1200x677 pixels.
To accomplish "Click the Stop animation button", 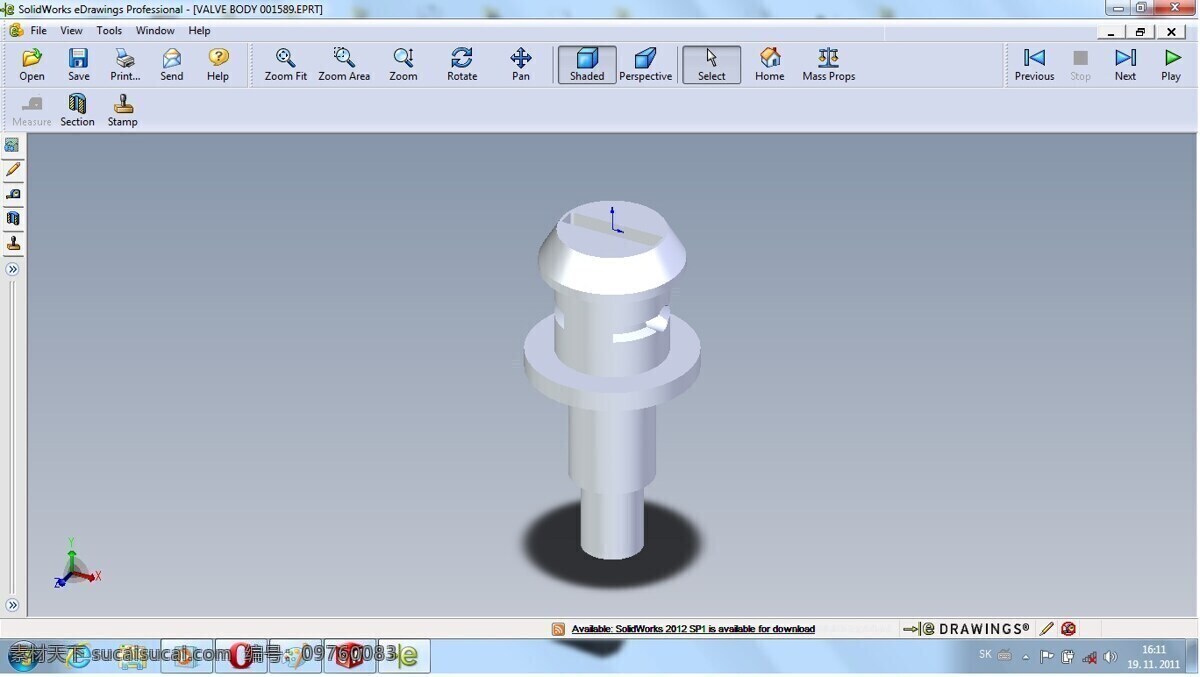I will (x=1080, y=64).
